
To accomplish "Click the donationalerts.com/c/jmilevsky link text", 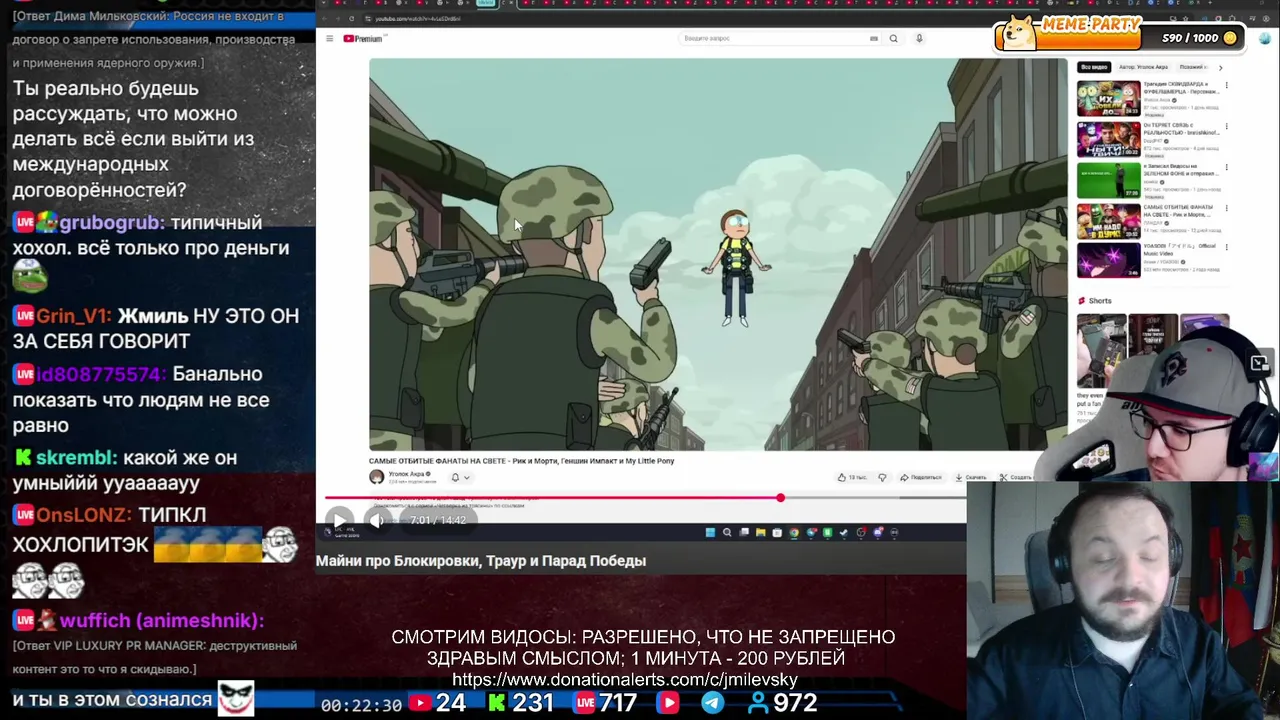I will [x=625, y=680].
